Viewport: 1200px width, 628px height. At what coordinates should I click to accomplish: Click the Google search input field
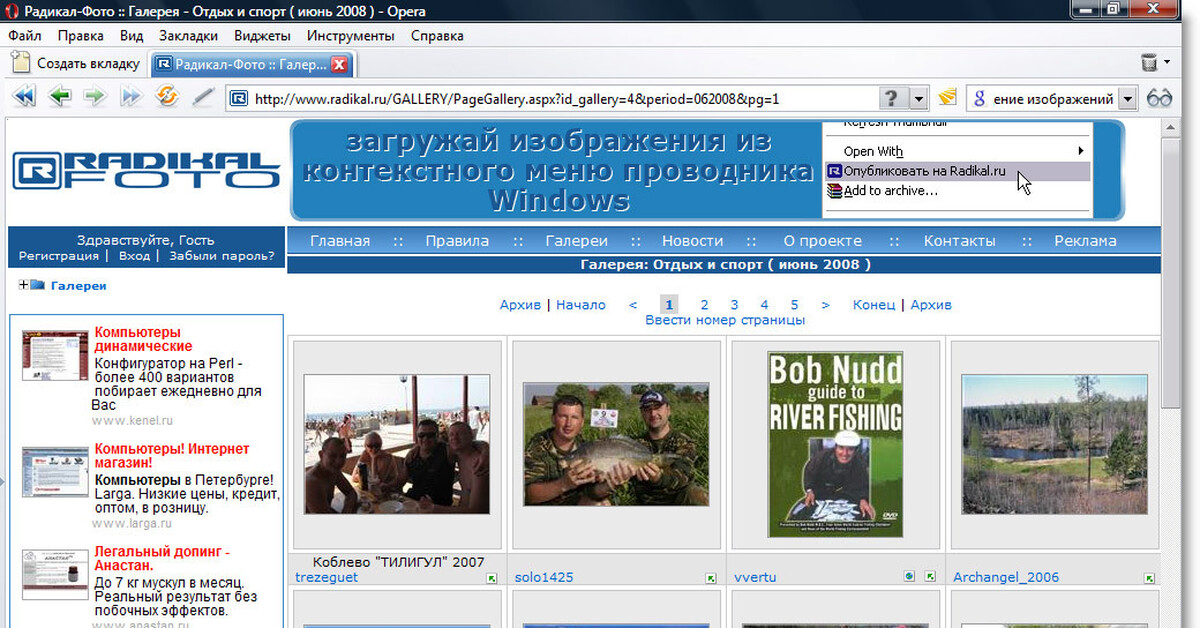coord(1054,99)
